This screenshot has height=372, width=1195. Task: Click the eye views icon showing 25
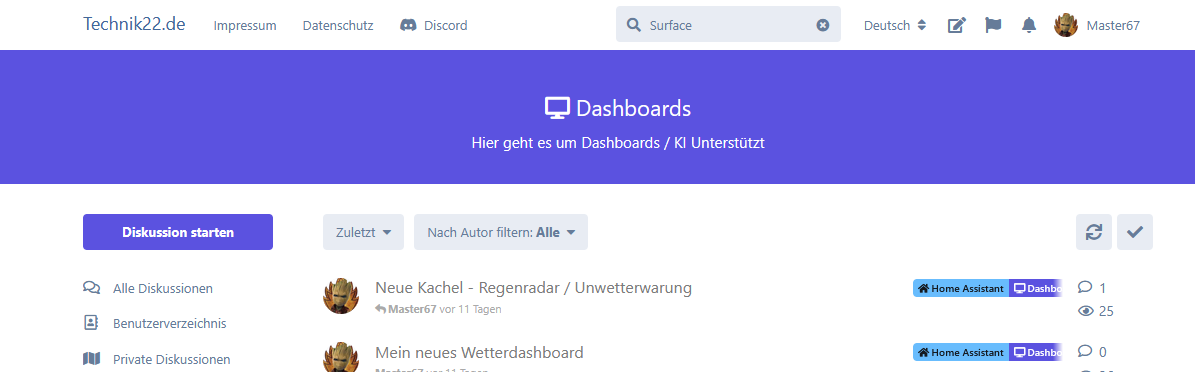click(x=1086, y=311)
